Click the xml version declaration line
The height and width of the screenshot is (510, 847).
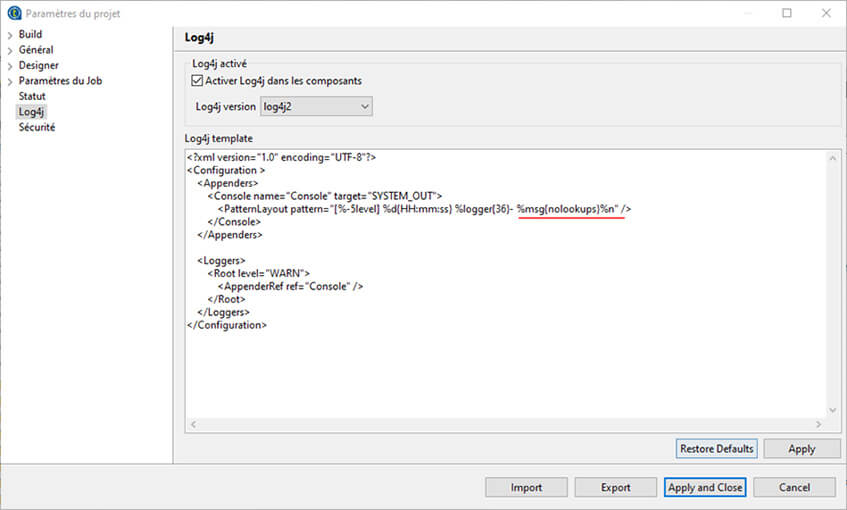coord(281,157)
